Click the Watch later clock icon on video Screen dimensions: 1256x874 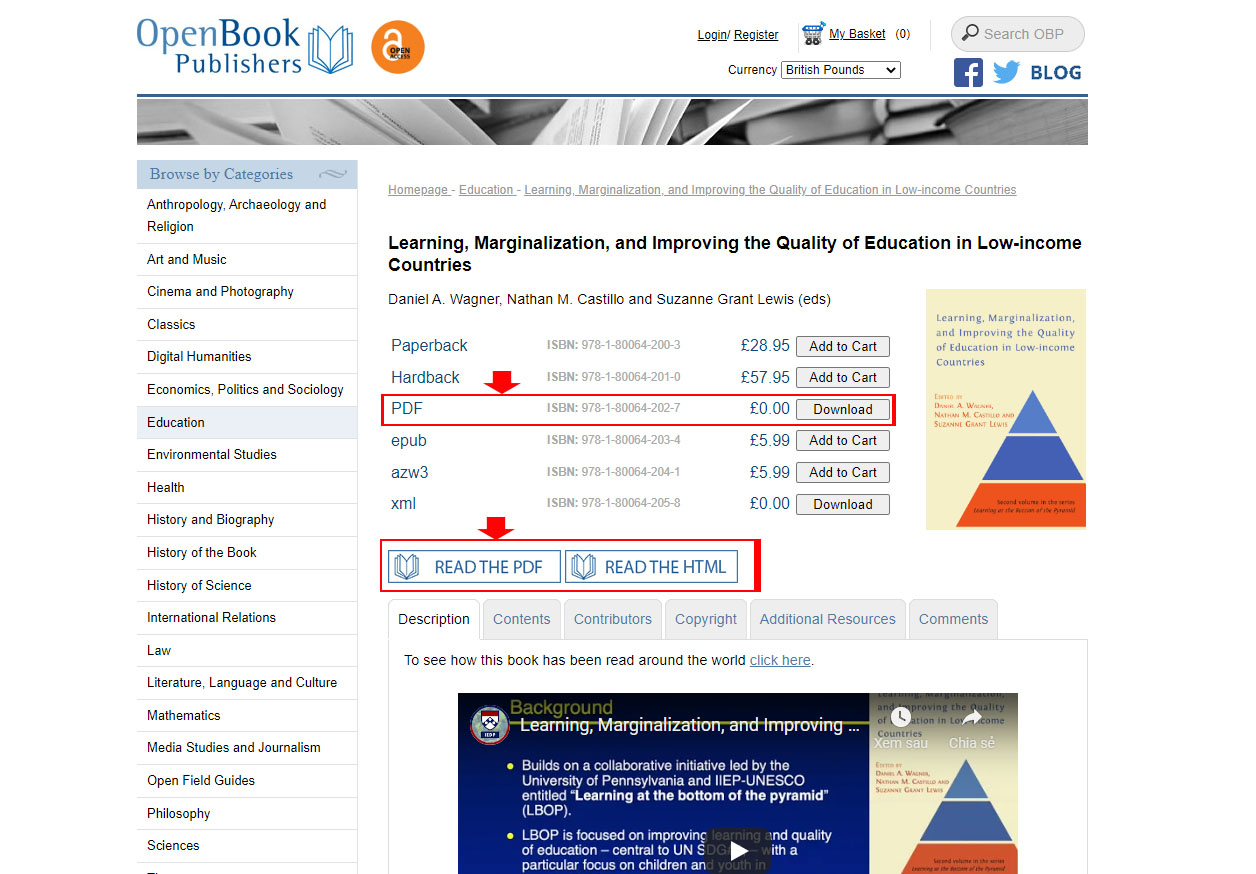point(901,717)
